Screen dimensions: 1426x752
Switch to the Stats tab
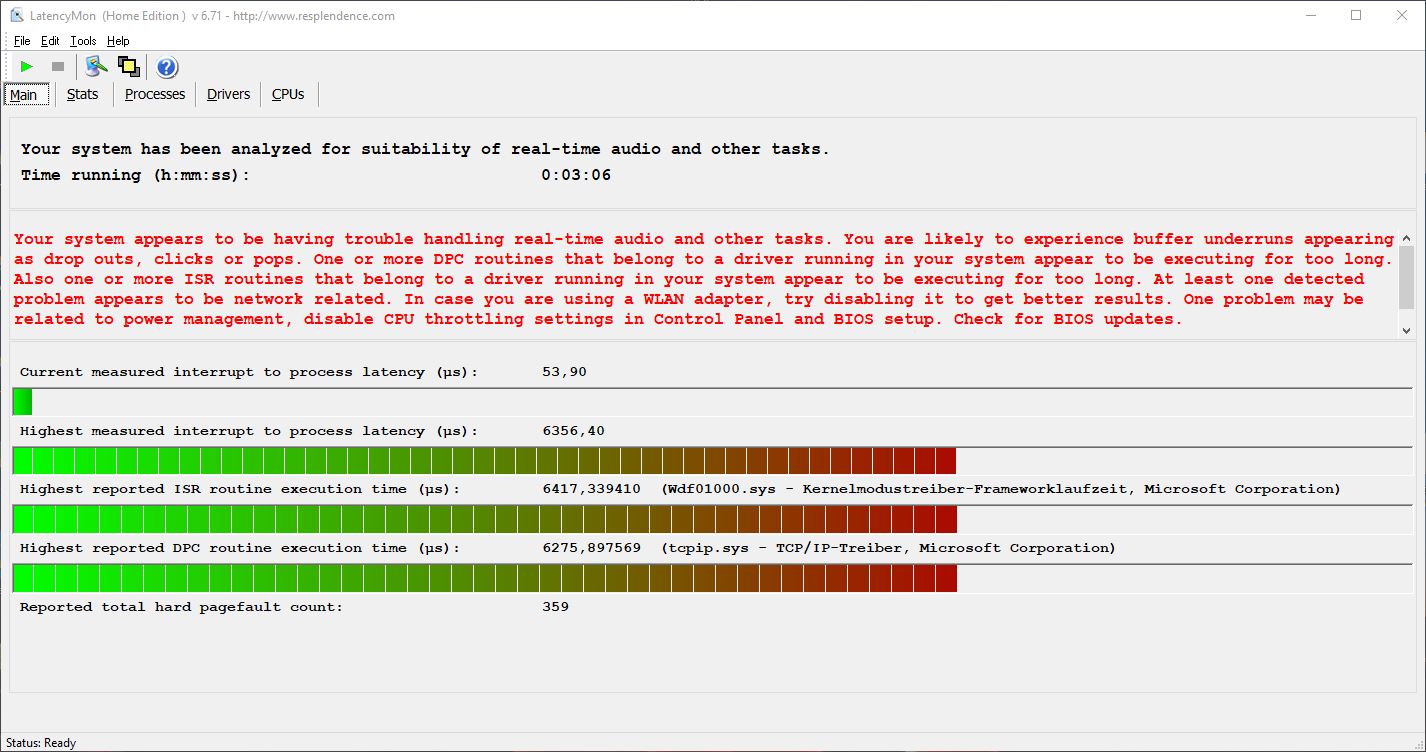pos(83,94)
